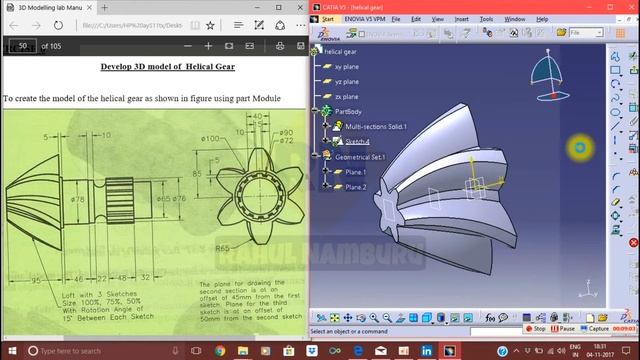Click the Zoom In magnifier in CATIA

374,318
